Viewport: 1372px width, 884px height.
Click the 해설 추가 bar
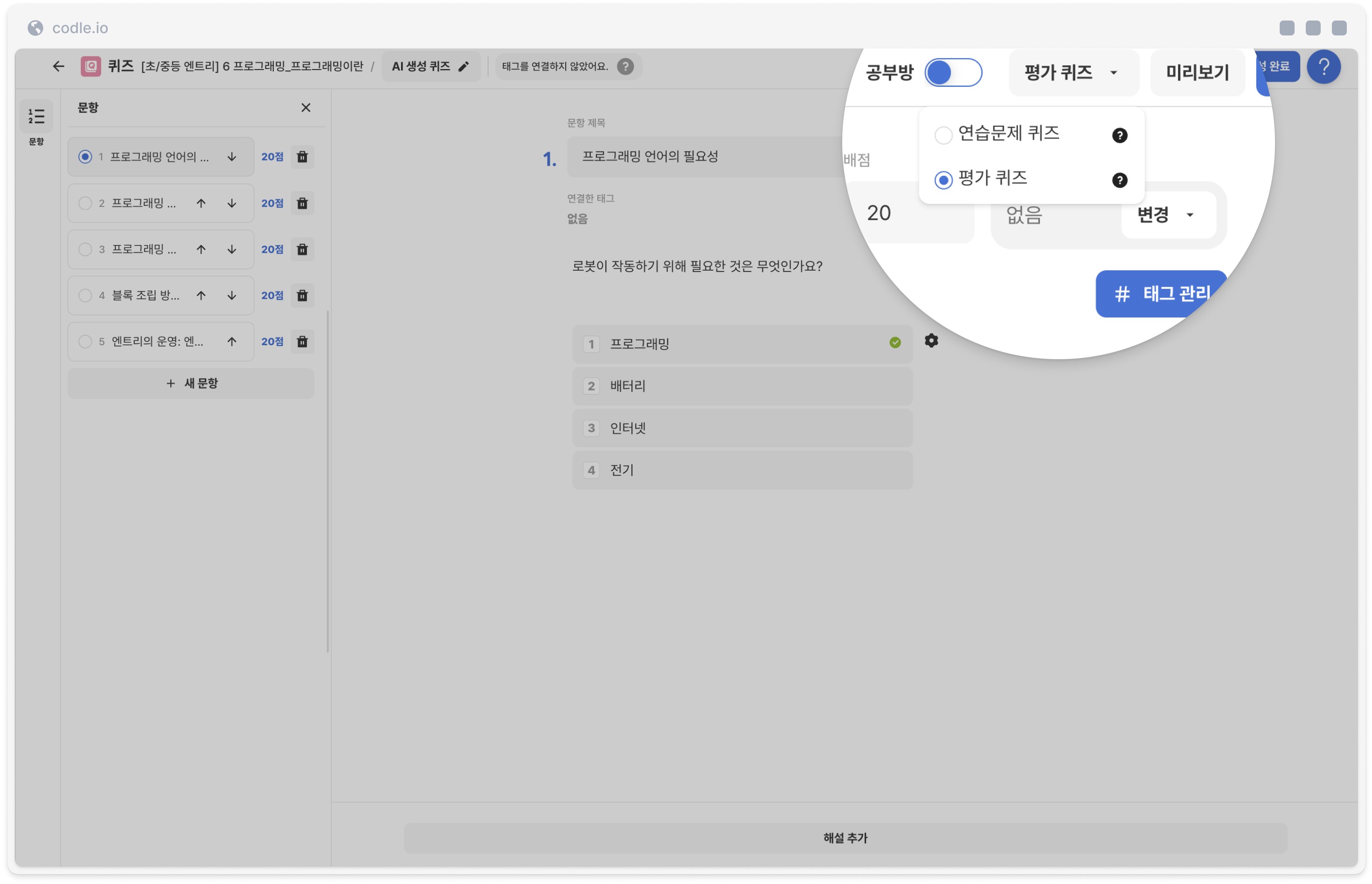tap(845, 838)
